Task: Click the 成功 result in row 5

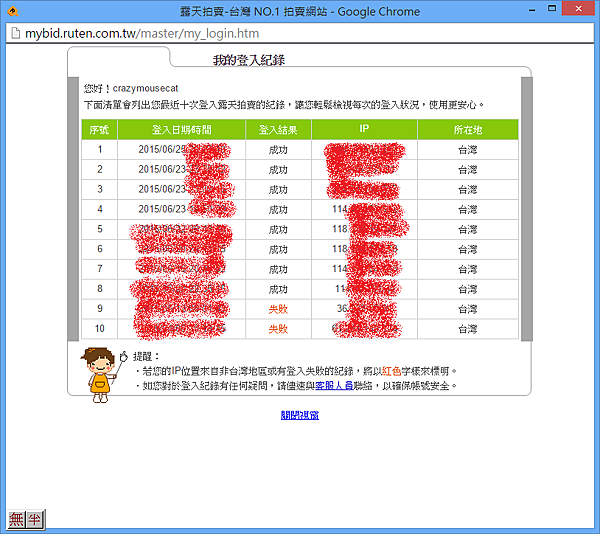Action: click(278, 230)
